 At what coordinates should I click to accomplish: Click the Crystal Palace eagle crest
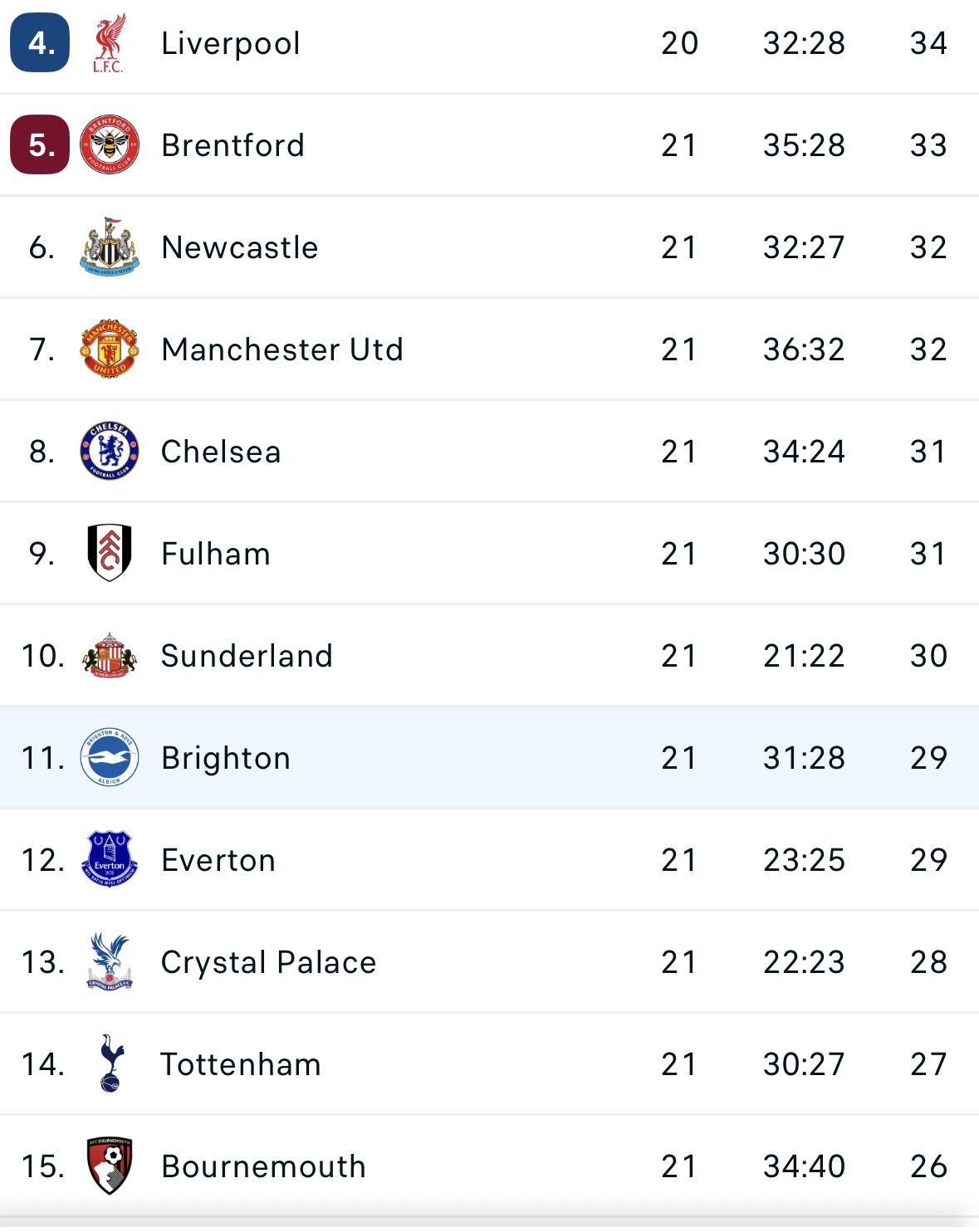point(110,961)
